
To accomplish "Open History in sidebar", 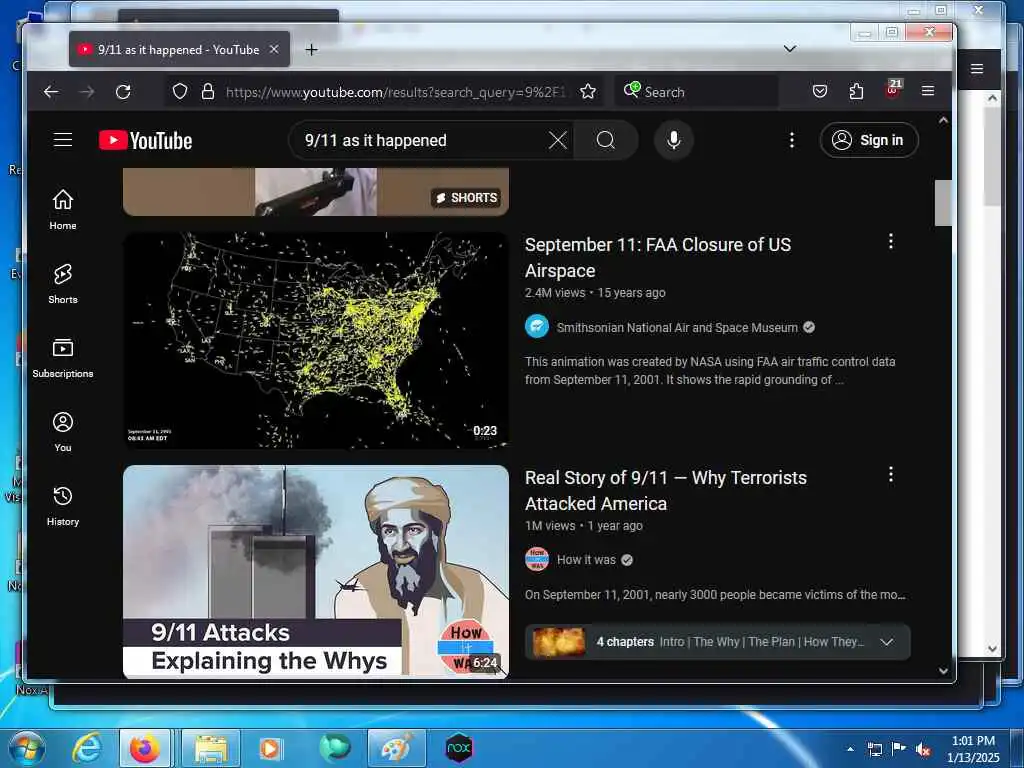I will point(63,505).
